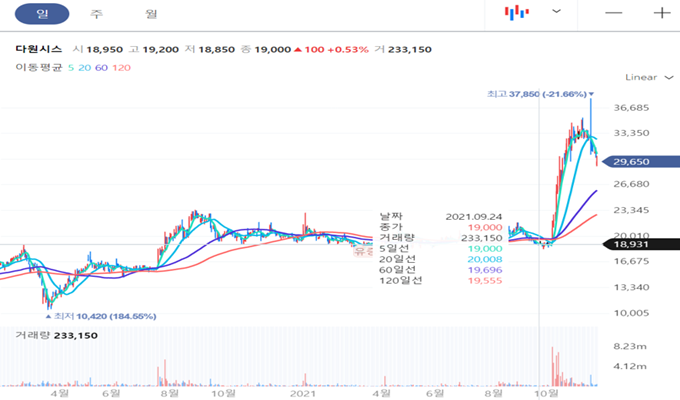
Task: Click the 29,650 current price tag
Action: 641,162
